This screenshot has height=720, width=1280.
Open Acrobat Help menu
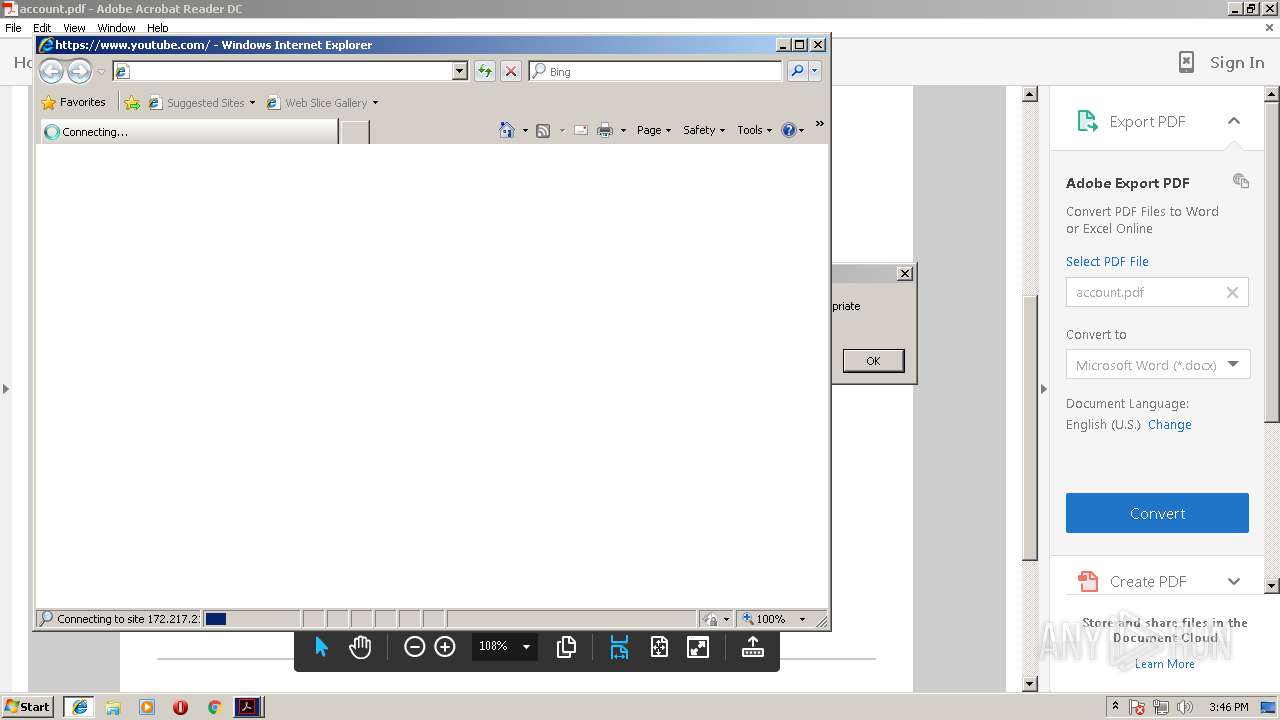pyautogui.click(x=158, y=28)
